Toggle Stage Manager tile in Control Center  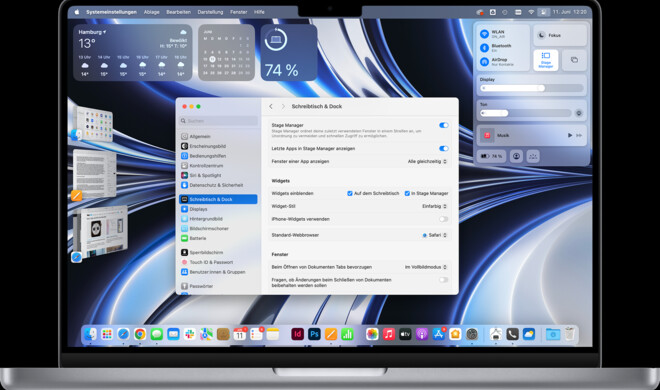point(546,60)
